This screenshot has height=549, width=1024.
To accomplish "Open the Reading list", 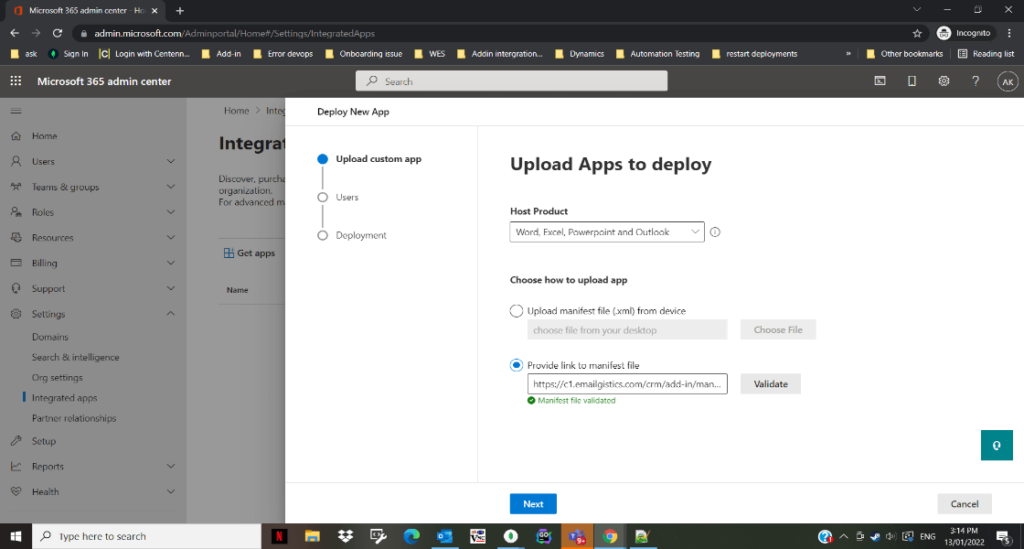I will pyautogui.click(x=986, y=54).
